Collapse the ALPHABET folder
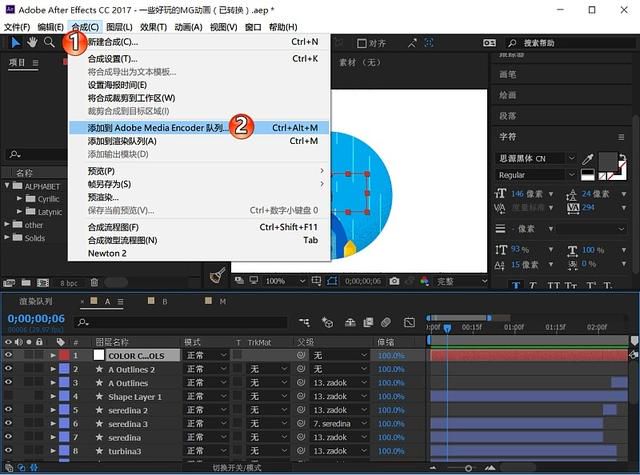640x475 pixels. tap(7, 186)
